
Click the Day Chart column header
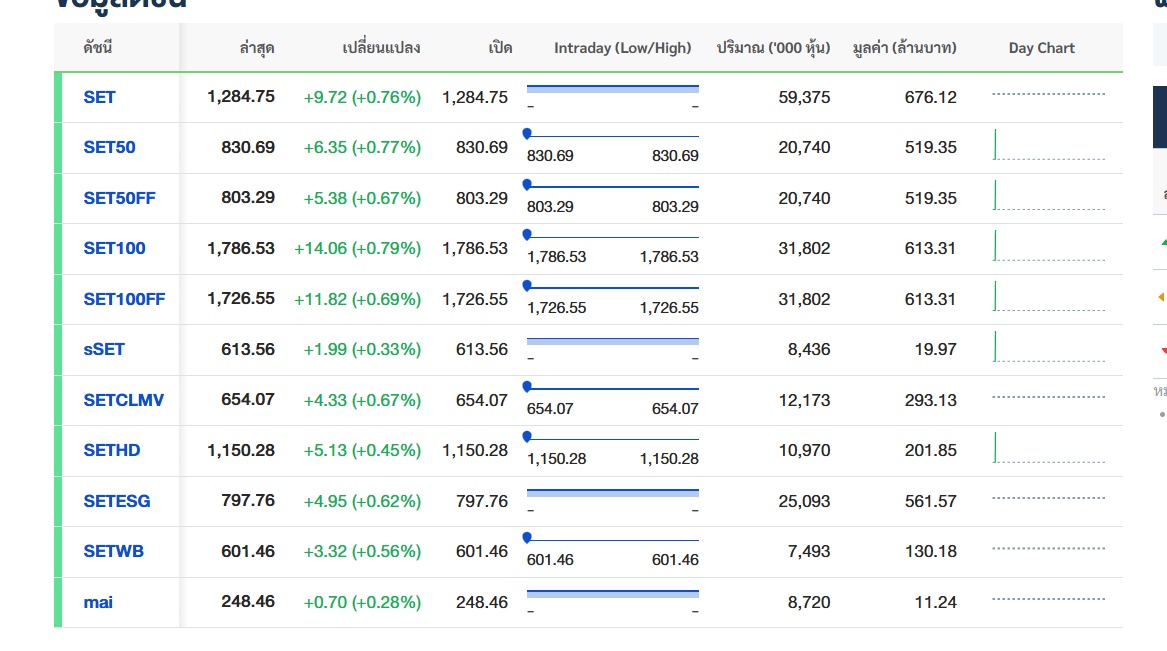[1041, 48]
